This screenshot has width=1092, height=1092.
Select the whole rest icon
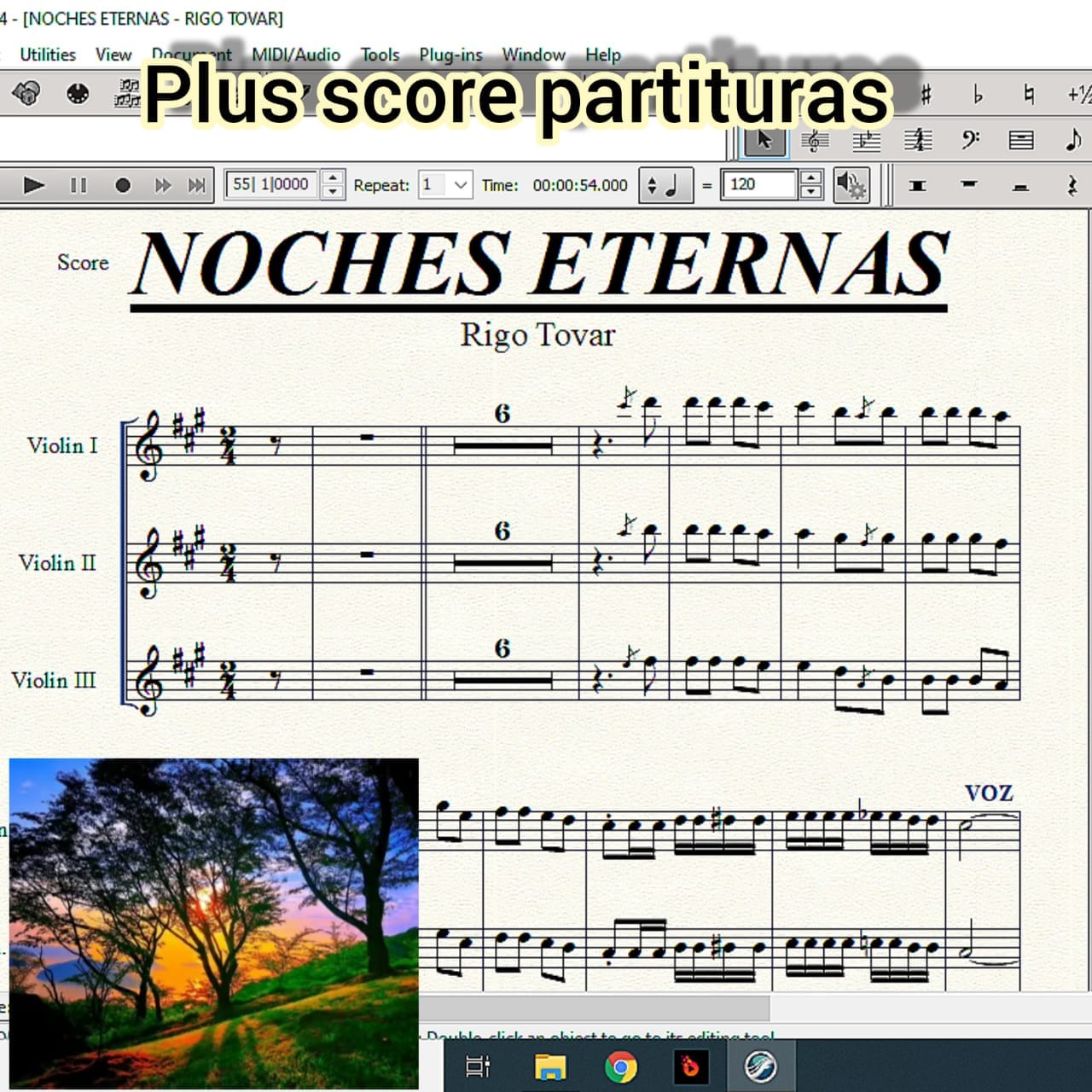point(969,184)
